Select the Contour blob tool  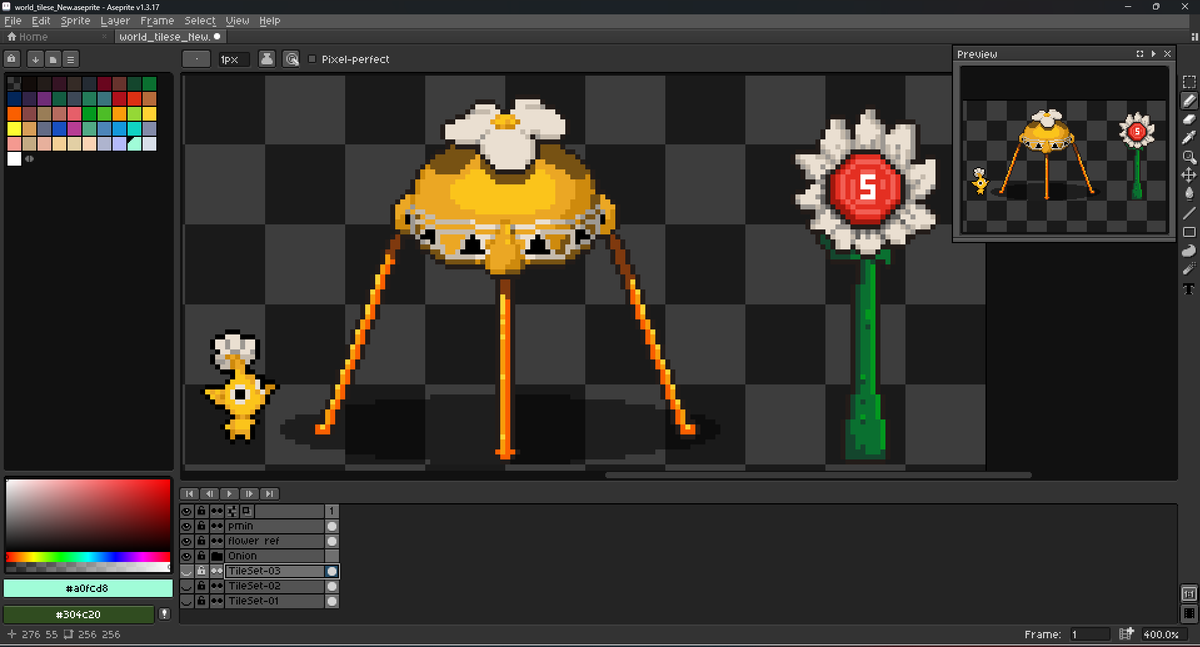pyautogui.click(x=1189, y=250)
